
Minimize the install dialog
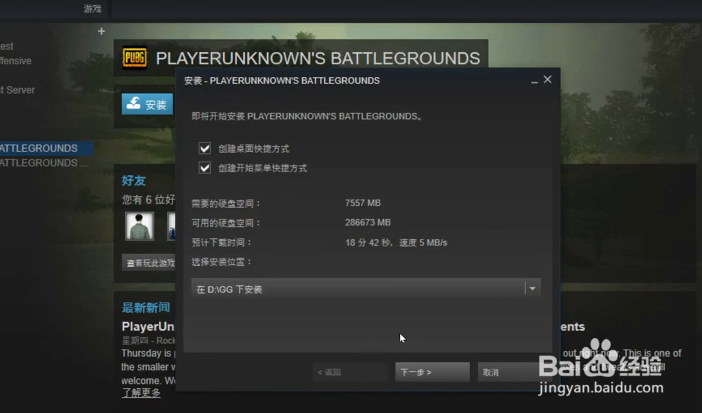[x=534, y=81]
